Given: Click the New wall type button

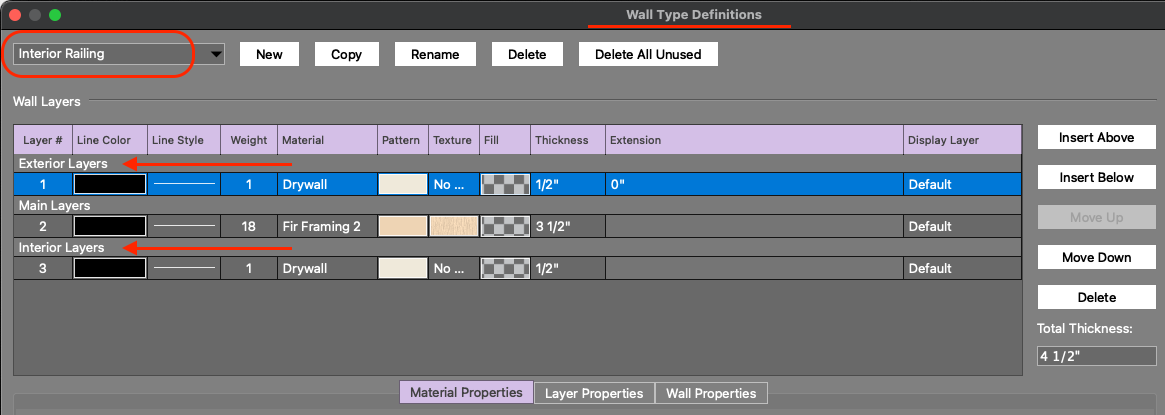Looking at the screenshot, I should (269, 54).
